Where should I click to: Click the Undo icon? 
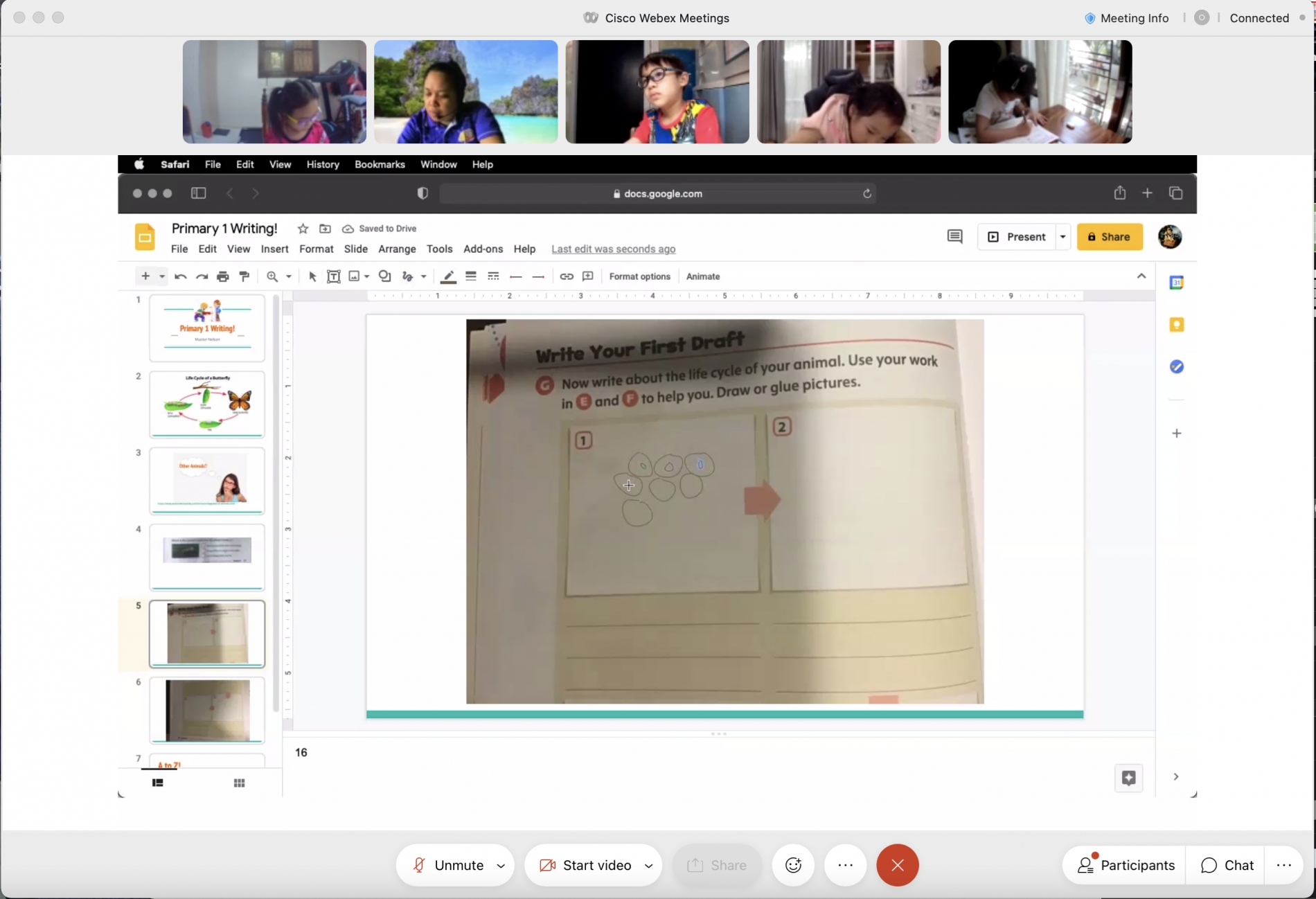coord(181,276)
